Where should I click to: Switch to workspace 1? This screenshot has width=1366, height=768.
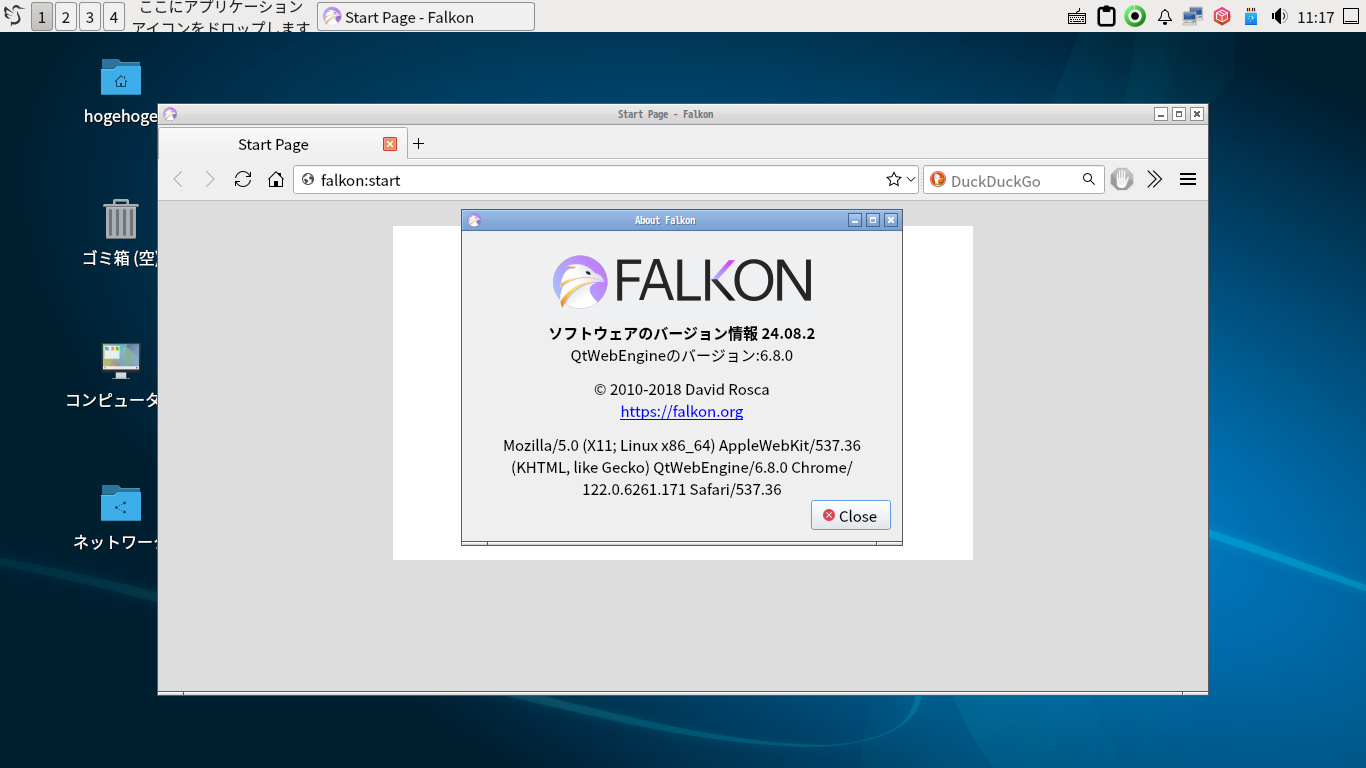coord(42,17)
